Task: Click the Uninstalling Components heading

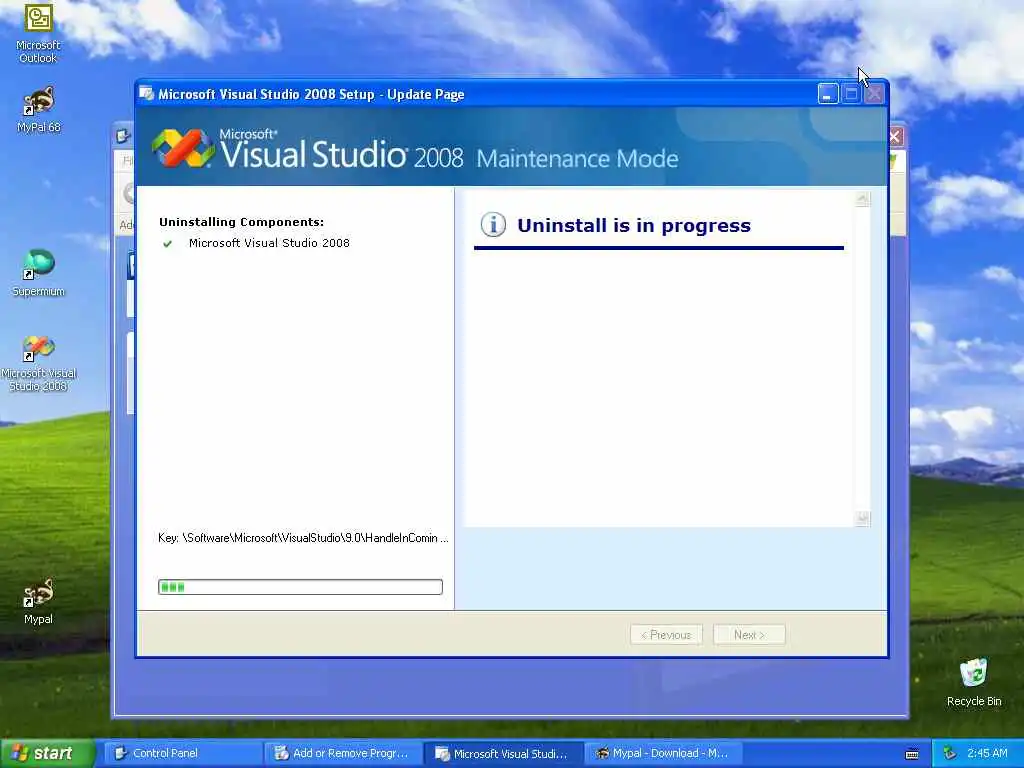Action: (242, 222)
